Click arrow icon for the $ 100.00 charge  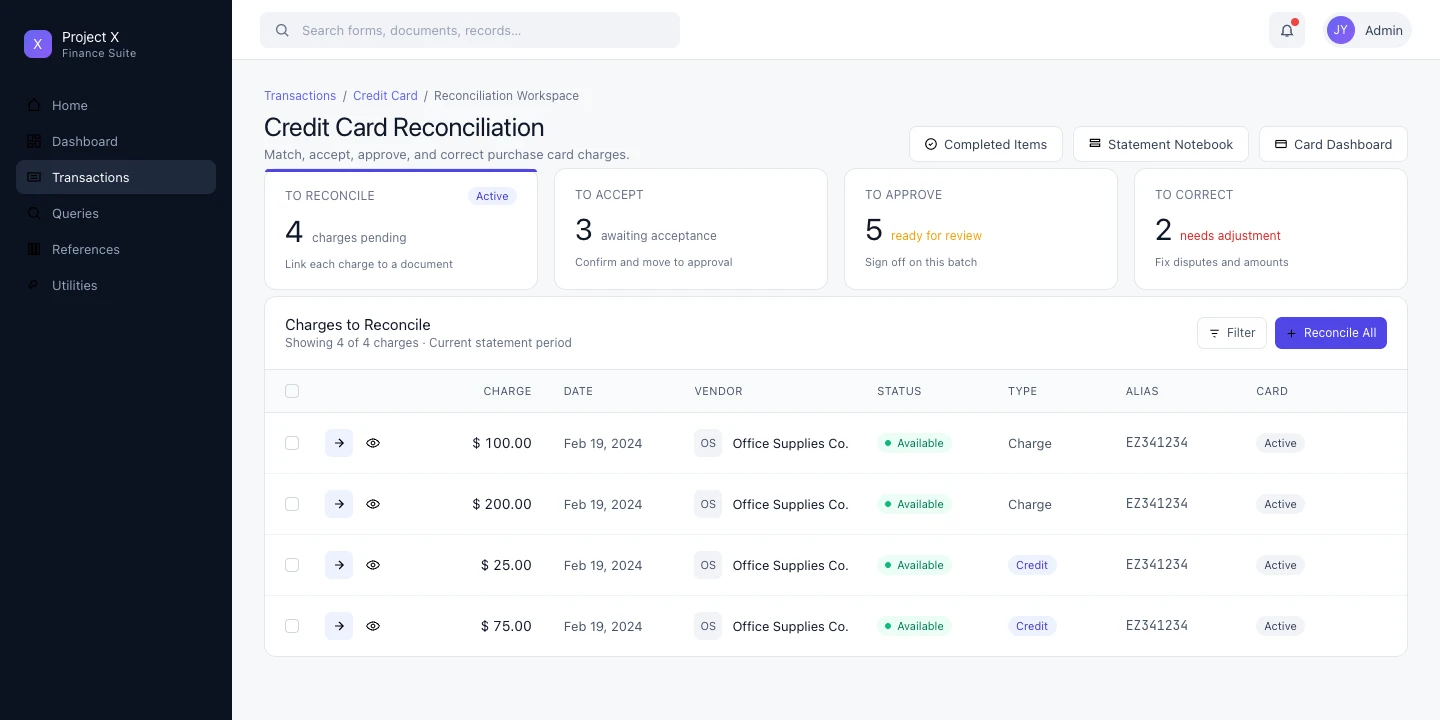click(339, 443)
